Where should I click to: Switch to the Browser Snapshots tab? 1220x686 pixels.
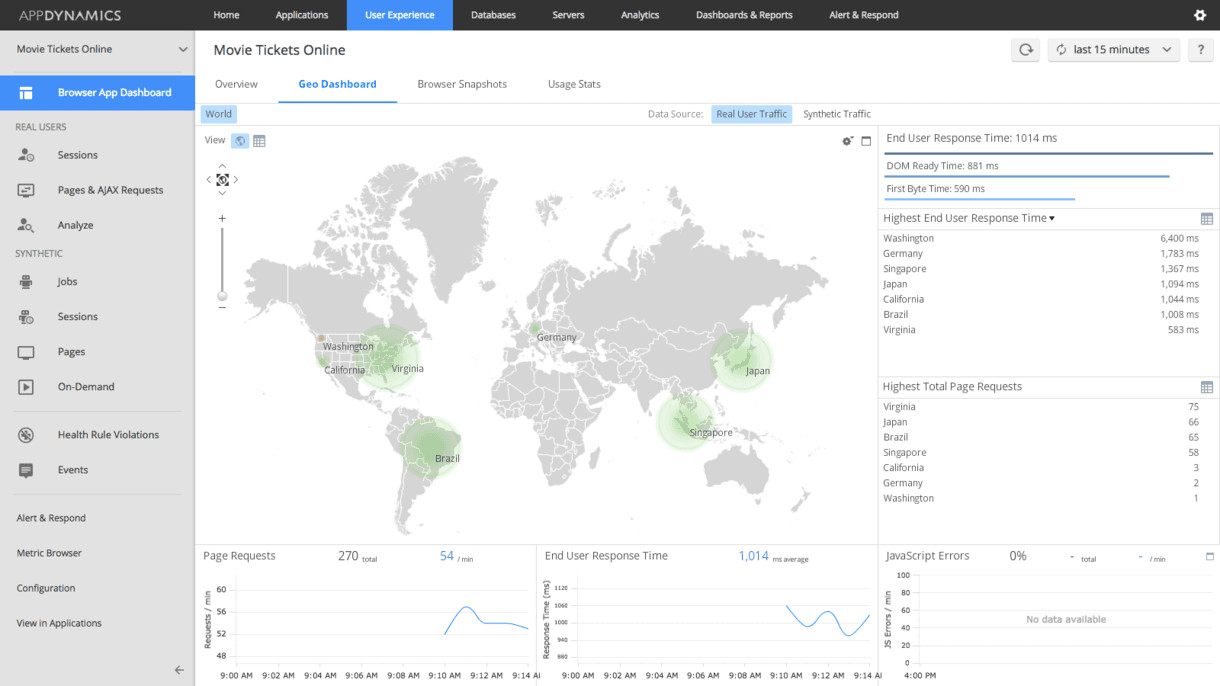click(462, 84)
